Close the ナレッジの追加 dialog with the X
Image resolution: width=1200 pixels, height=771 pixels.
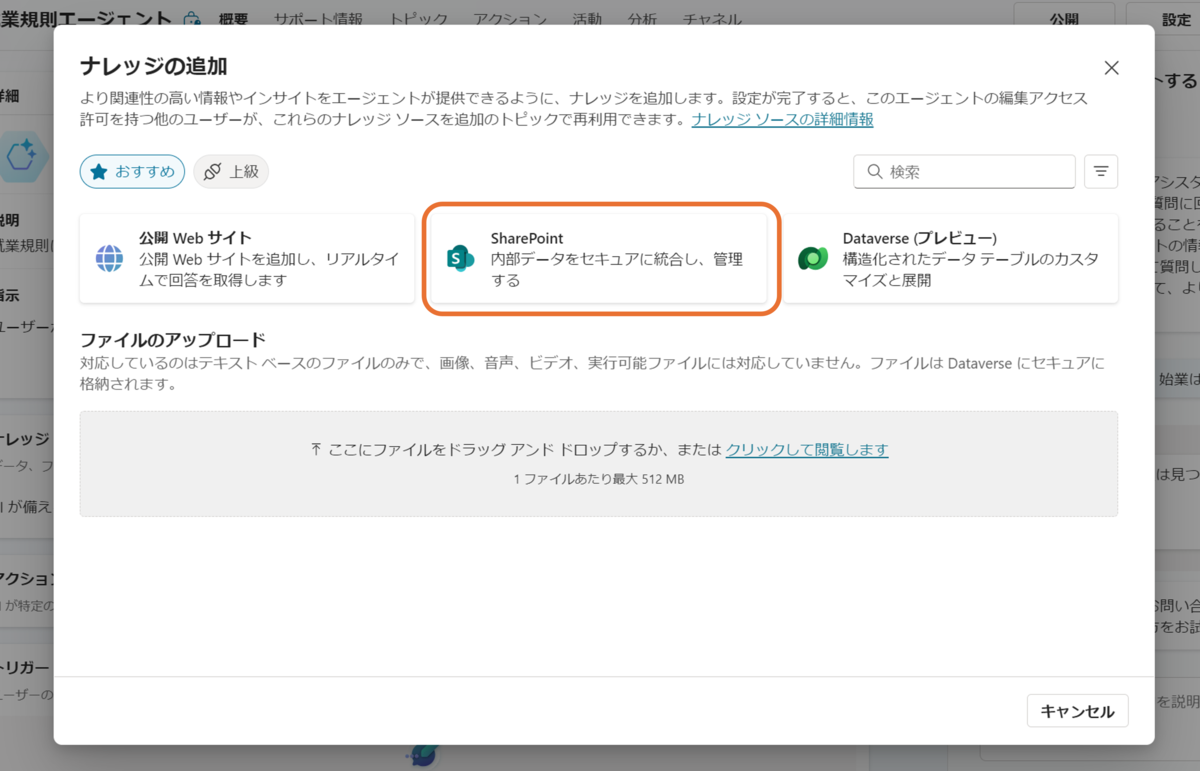(1111, 68)
